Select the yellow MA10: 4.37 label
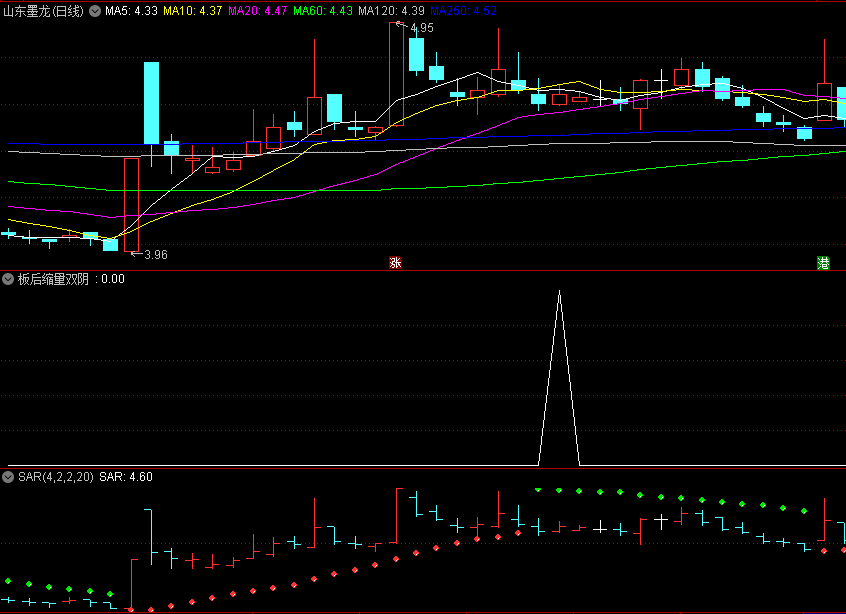Image resolution: width=846 pixels, height=614 pixels. pyautogui.click(x=193, y=11)
